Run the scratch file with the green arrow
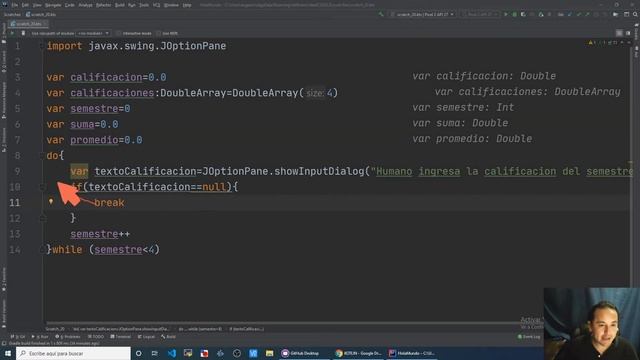This screenshot has width=640, height=360. (x=12, y=33)
